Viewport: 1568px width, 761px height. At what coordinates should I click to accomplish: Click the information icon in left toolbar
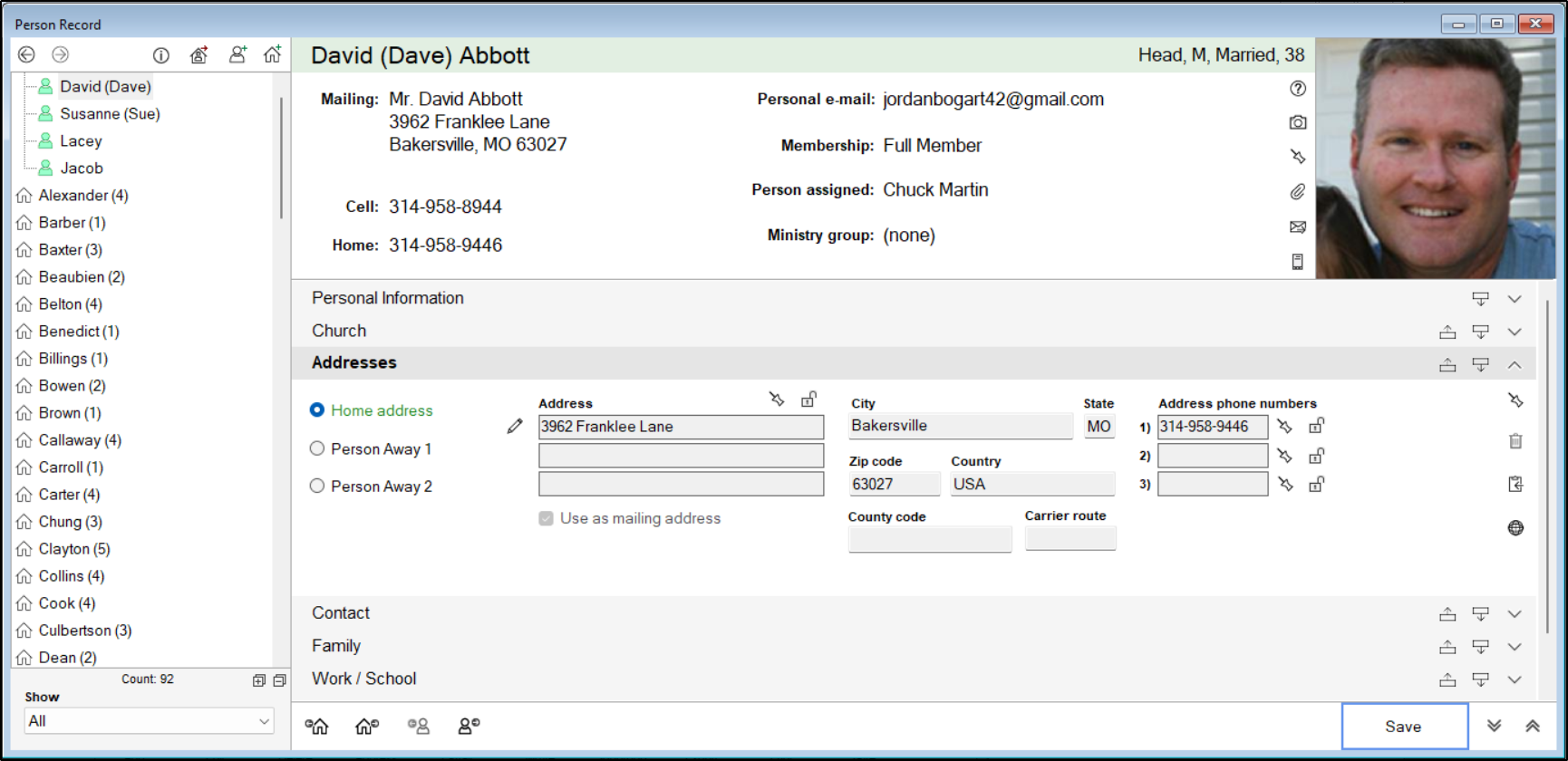click(161, 55)
